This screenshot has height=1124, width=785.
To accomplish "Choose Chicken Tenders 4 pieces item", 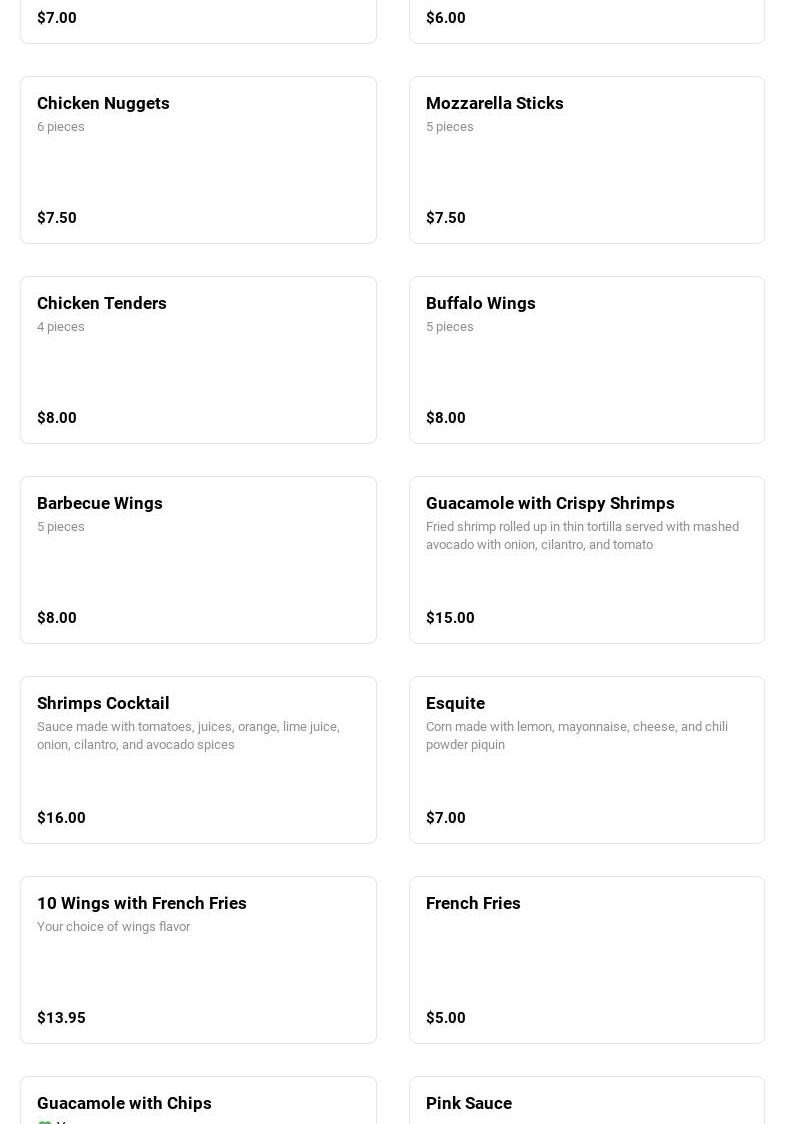I will (x=198, y=360).
